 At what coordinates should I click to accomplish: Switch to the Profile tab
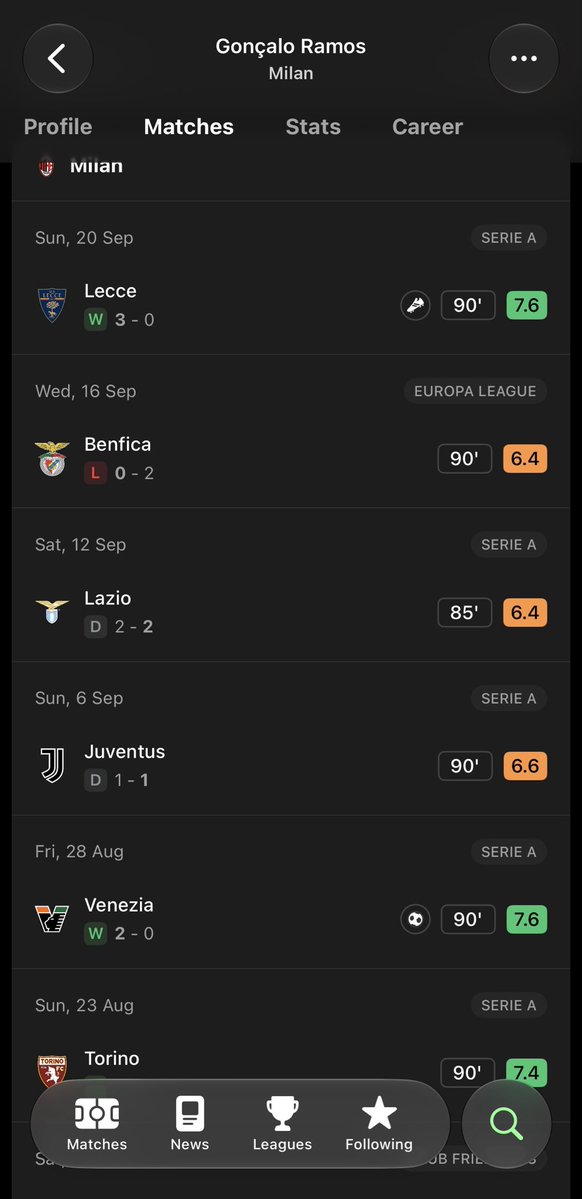click(x=58, y=127)
